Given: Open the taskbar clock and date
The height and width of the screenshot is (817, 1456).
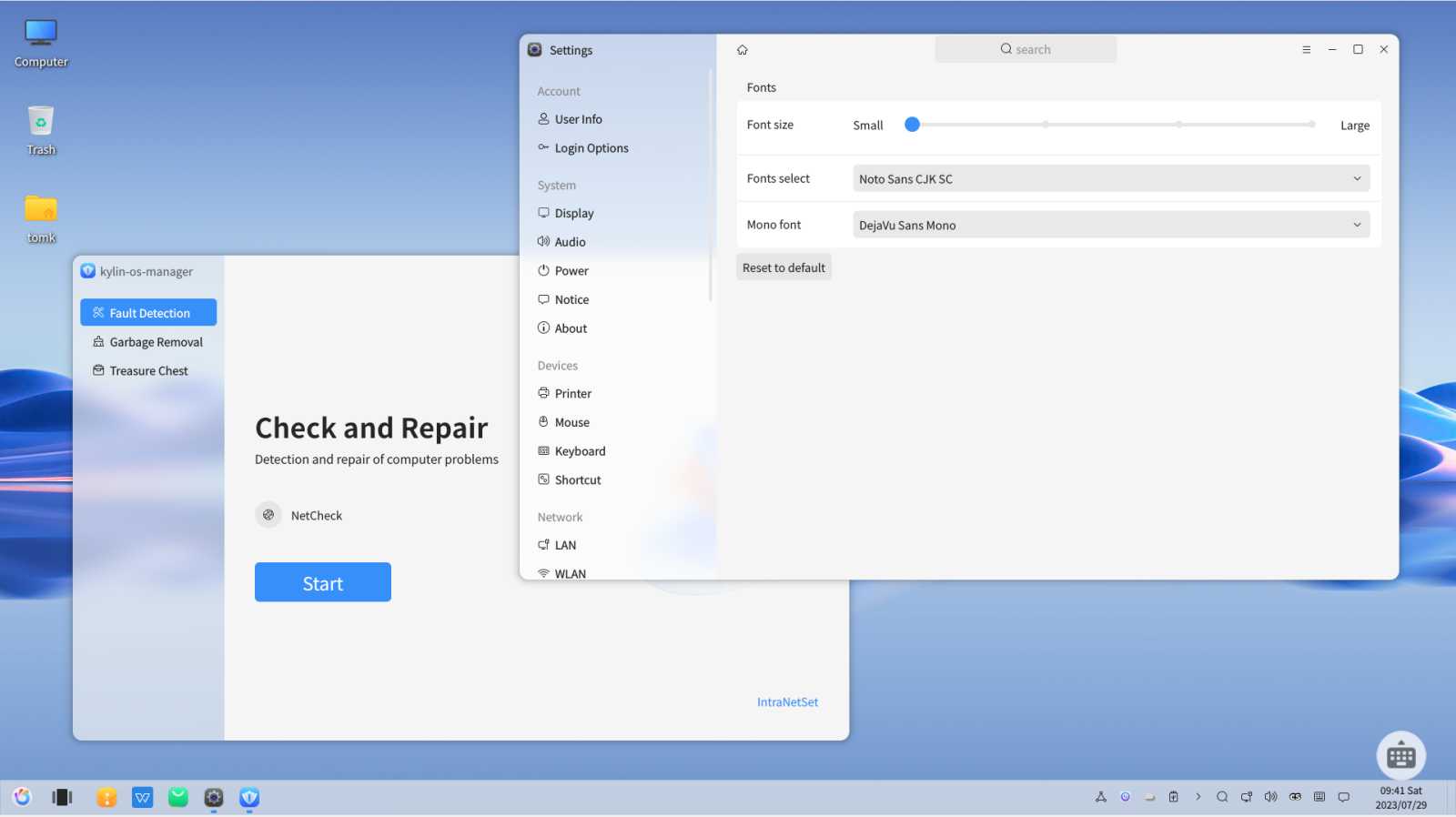Looking at the screenshot, I should point(1400,798).
